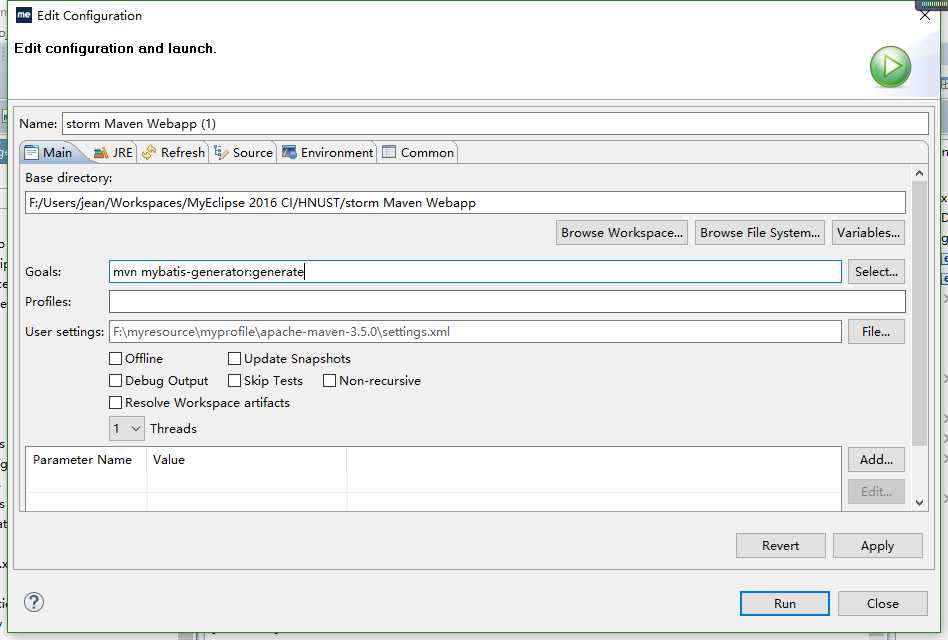Switch to the Main tab
Viewport: 948px width, 640px height.
(49, 153)
